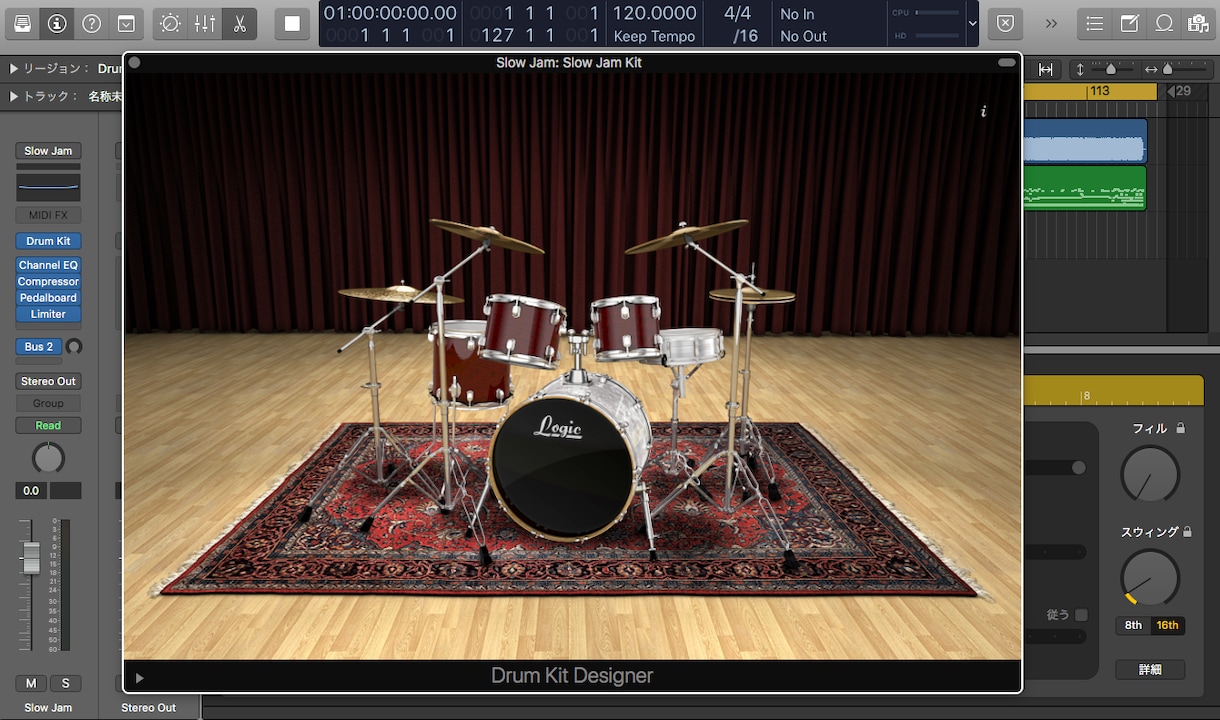1220x720 pixels.
Task: Open the Pedalboard plug-in slot
Action: [x=48, y=298]
